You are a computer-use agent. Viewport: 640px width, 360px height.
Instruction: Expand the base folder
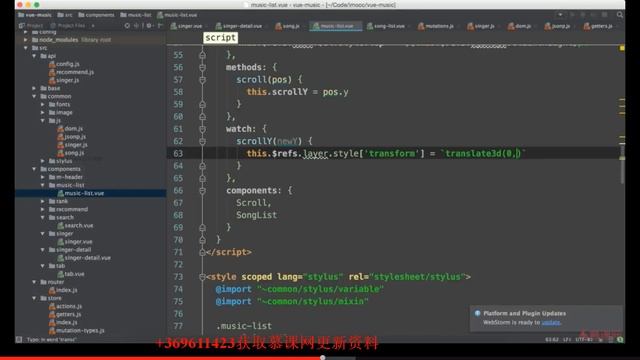pos(34,88)
